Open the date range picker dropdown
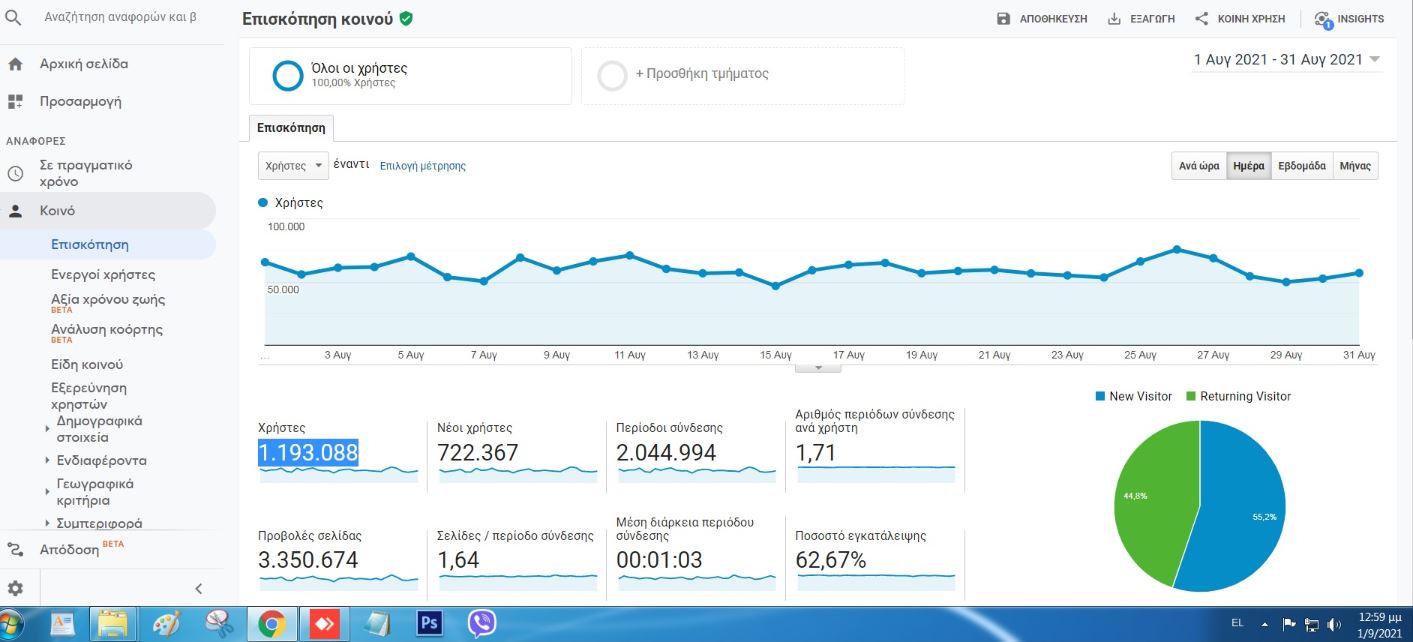The image size is (1413, 642). [1286, 60]
